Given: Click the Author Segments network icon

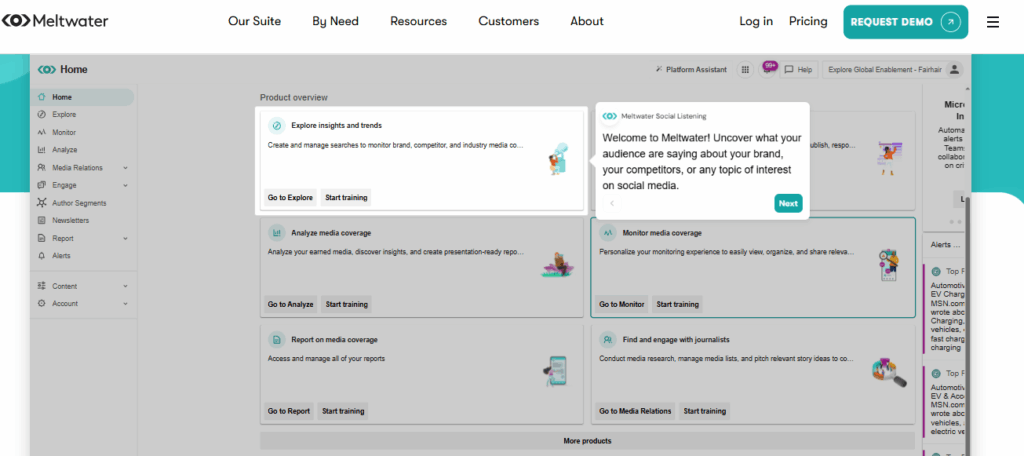Looking at the screenshot, I should (42, 203).
